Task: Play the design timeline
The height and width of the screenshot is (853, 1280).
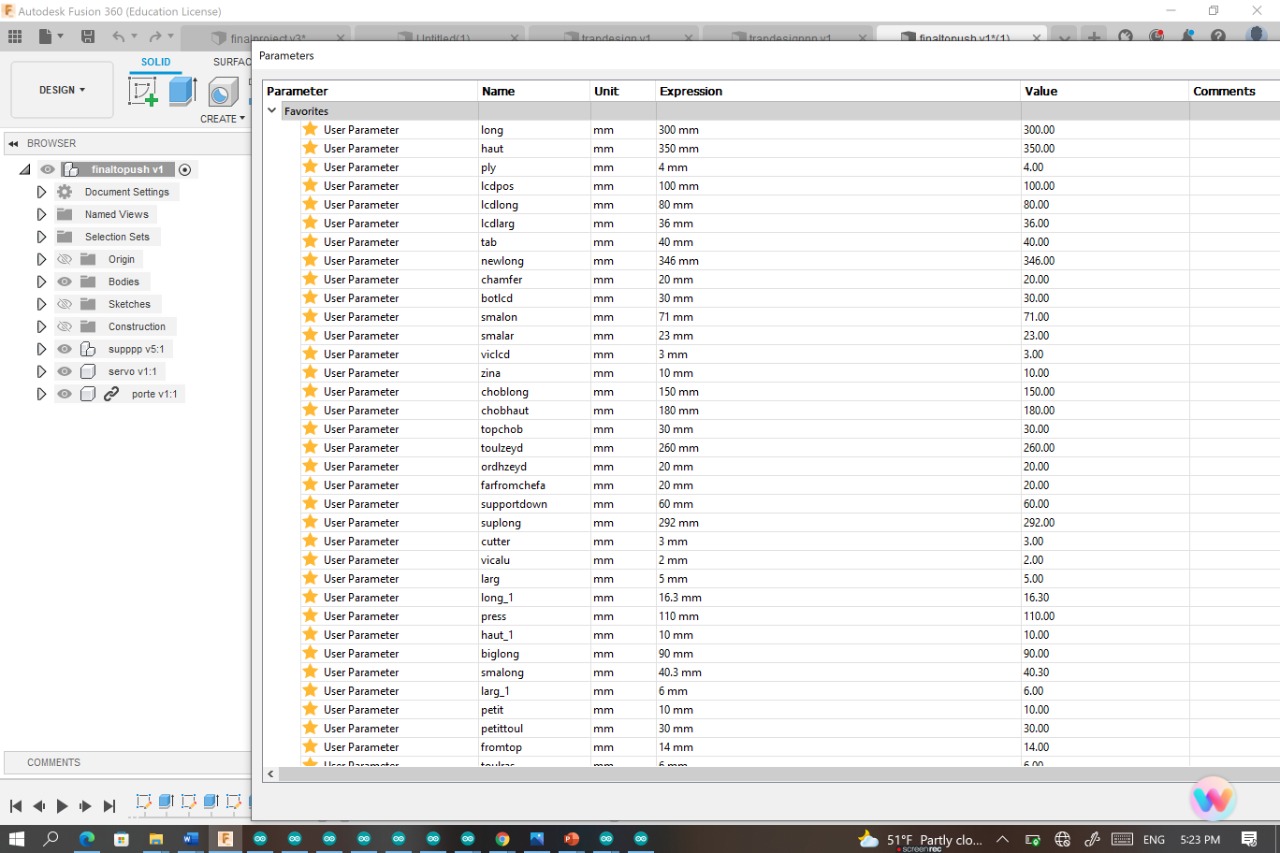Action: tap(62, 806)
